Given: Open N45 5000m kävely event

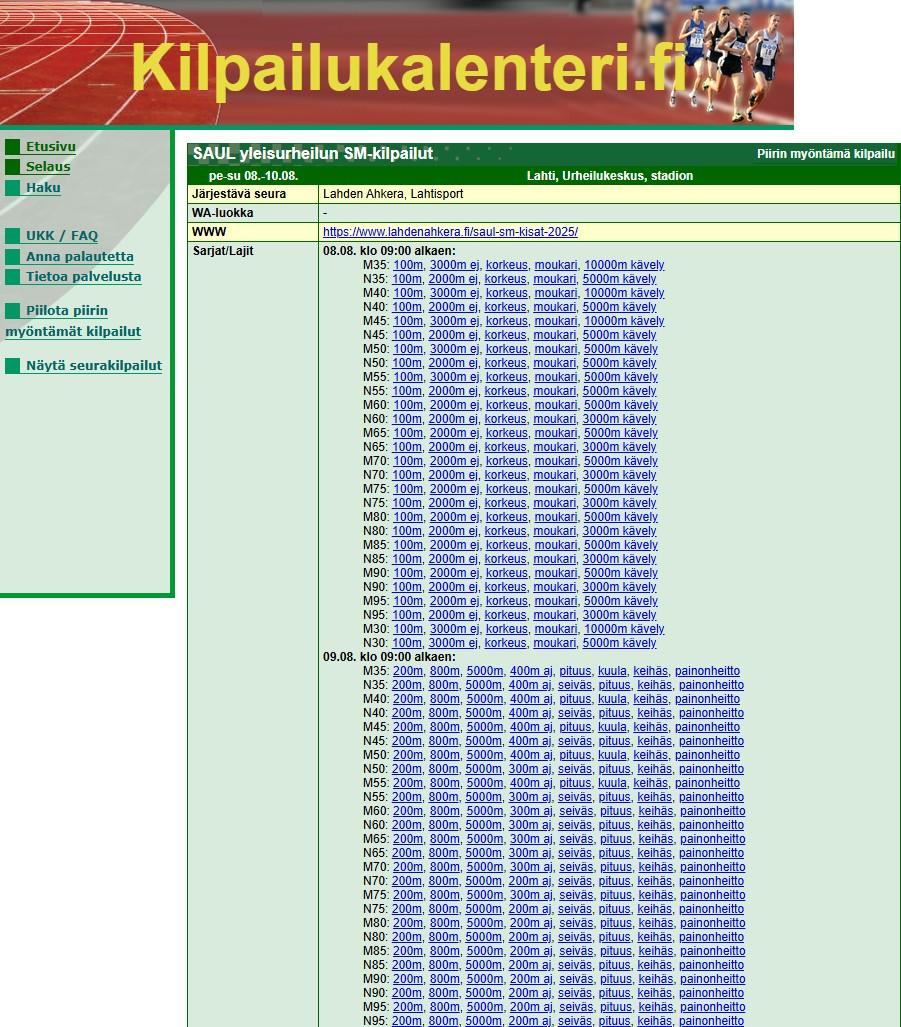Looking at the screenshot, I should [619, 335].
